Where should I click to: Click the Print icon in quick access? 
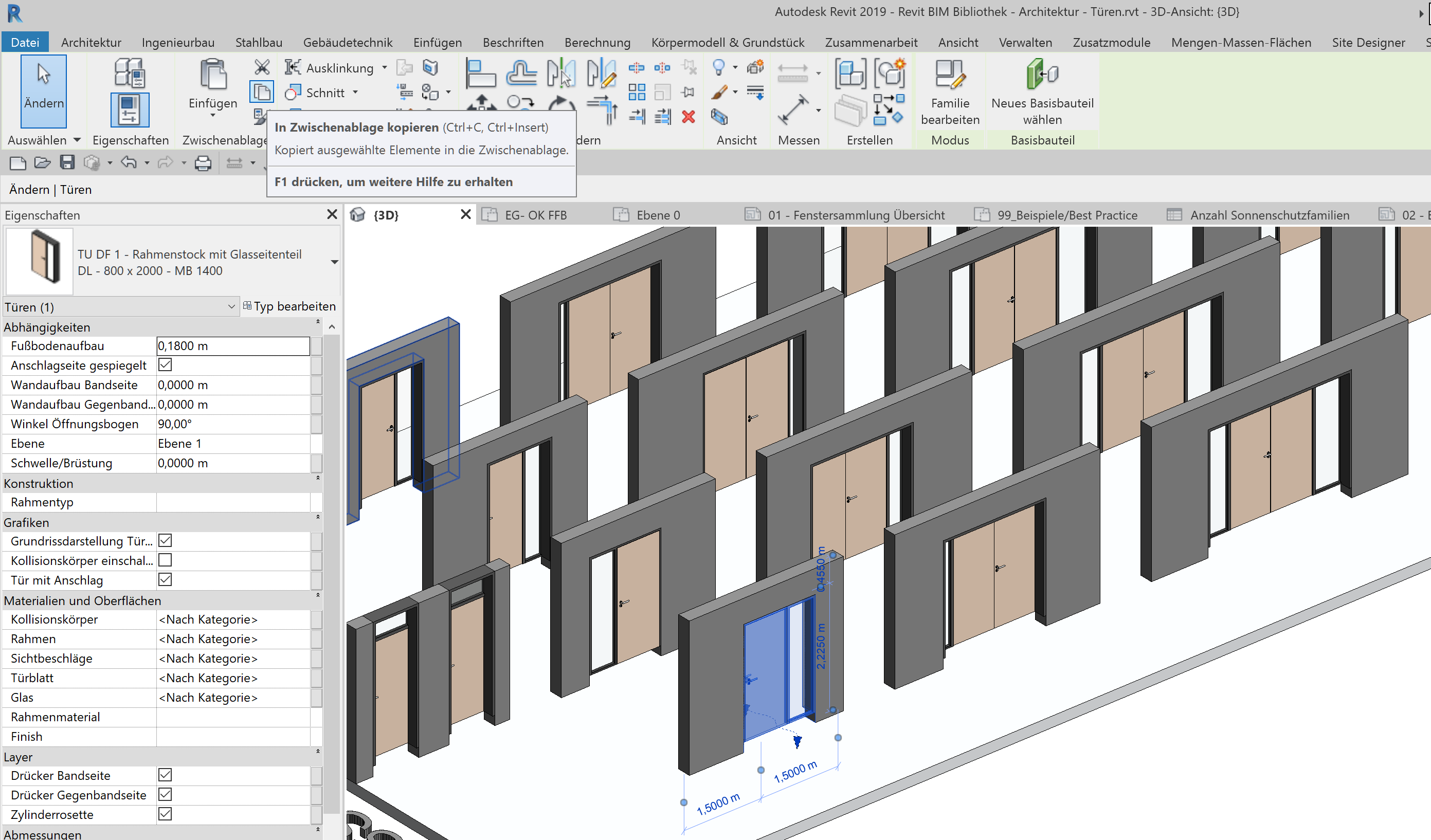click(203, 163)
